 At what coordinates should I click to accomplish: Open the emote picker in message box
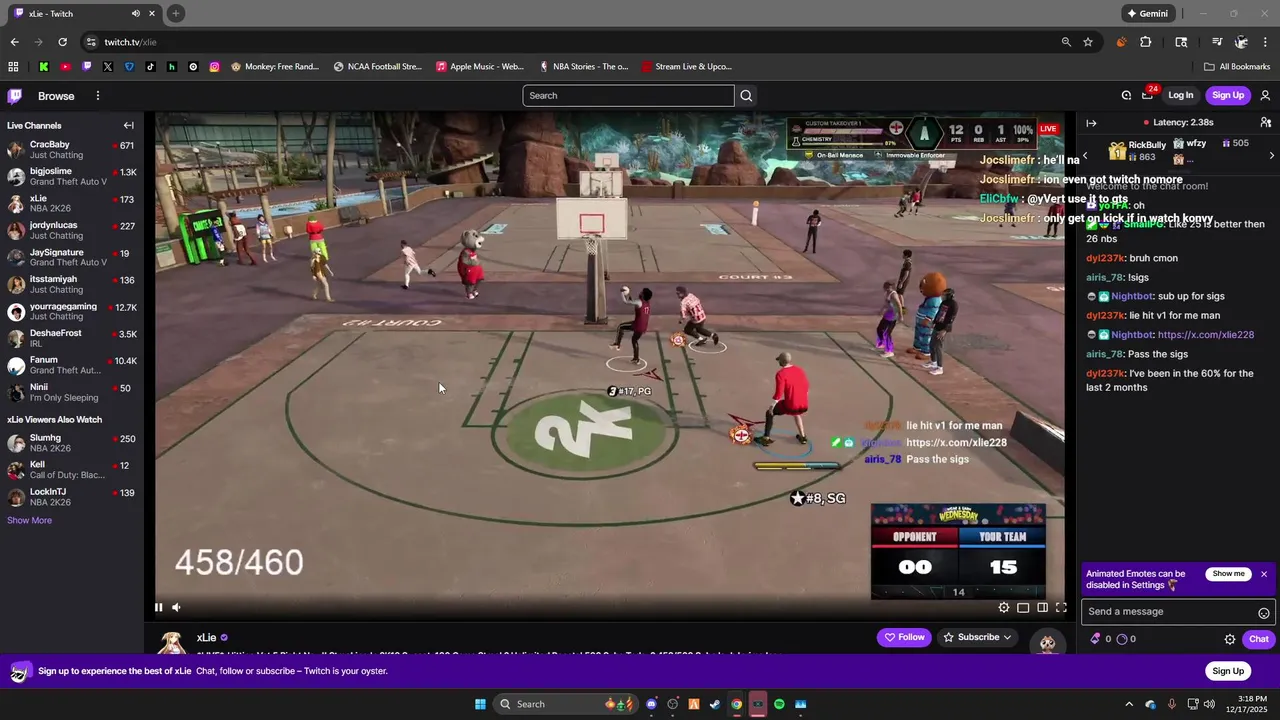click(x=1264, y=612)
